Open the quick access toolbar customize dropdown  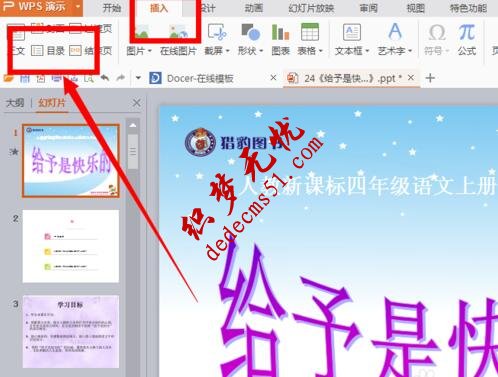(138, 78)
